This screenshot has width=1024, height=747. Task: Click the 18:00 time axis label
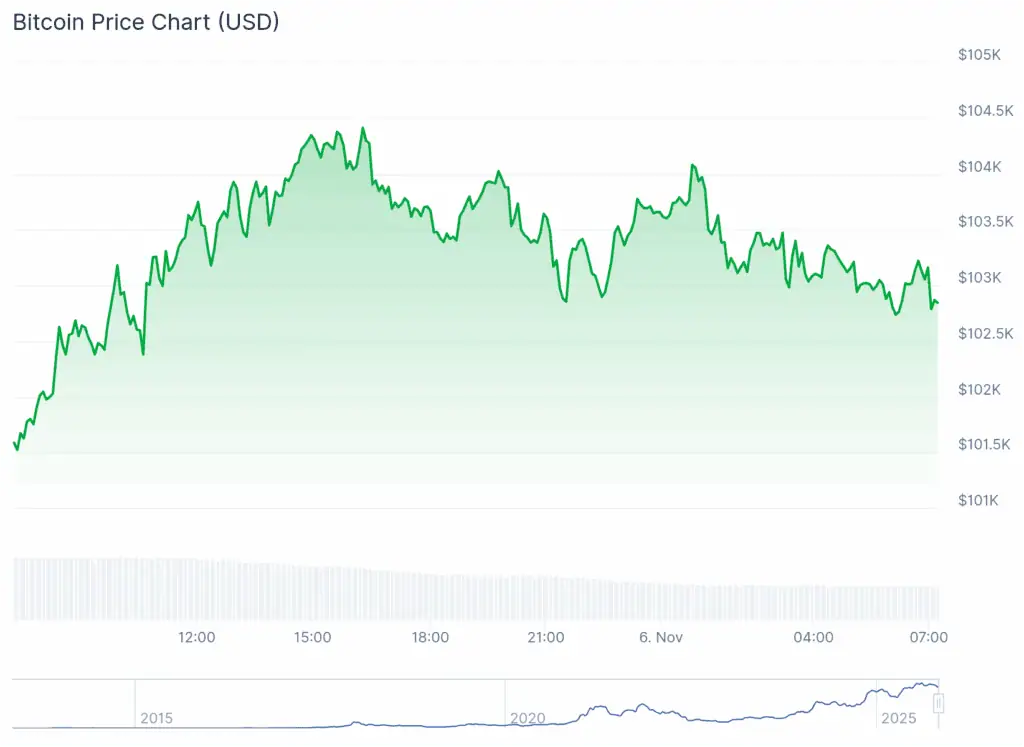click(430, 637)
